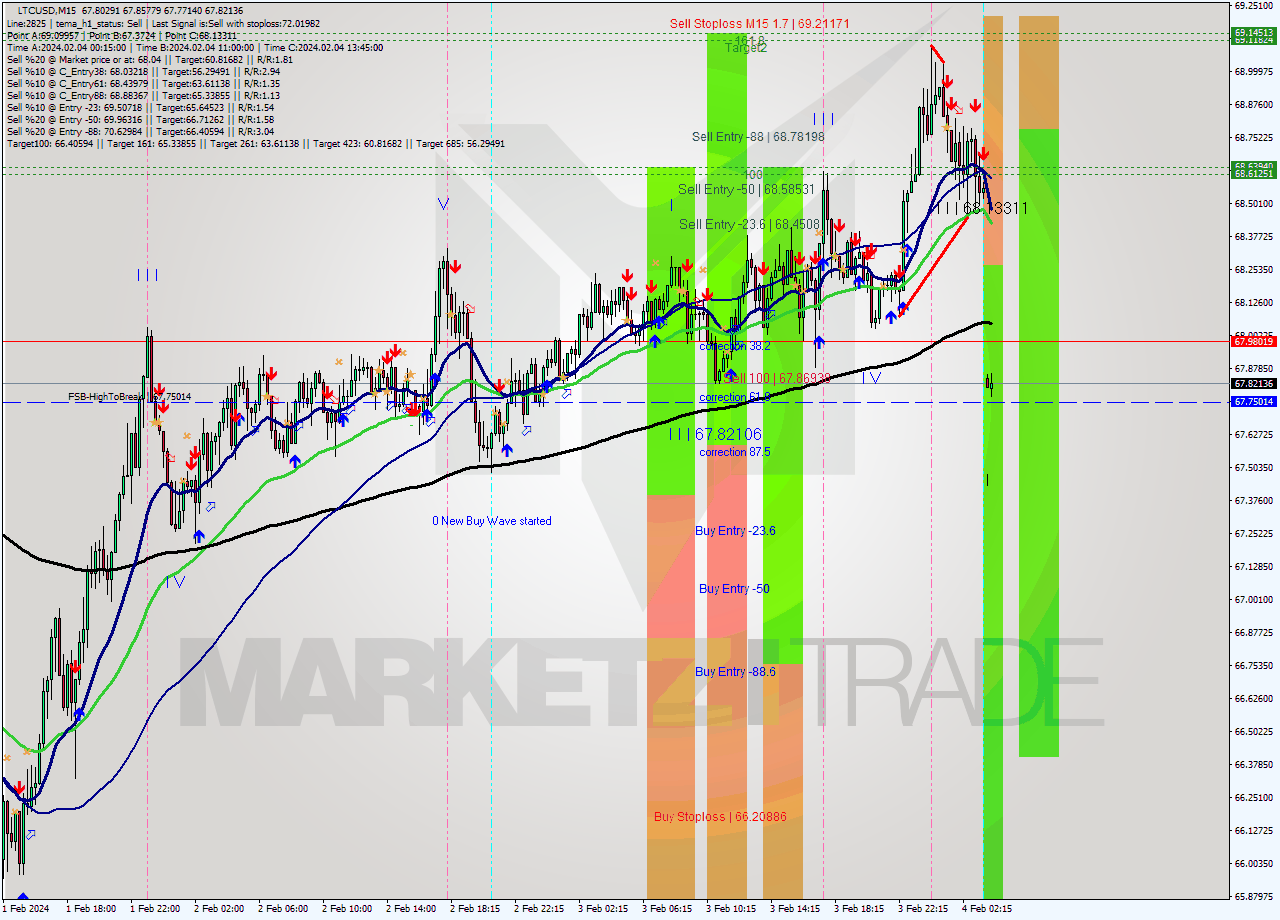
Task: Click '2 Feb 10:00' on the time axis
Action: click(347, 909)
